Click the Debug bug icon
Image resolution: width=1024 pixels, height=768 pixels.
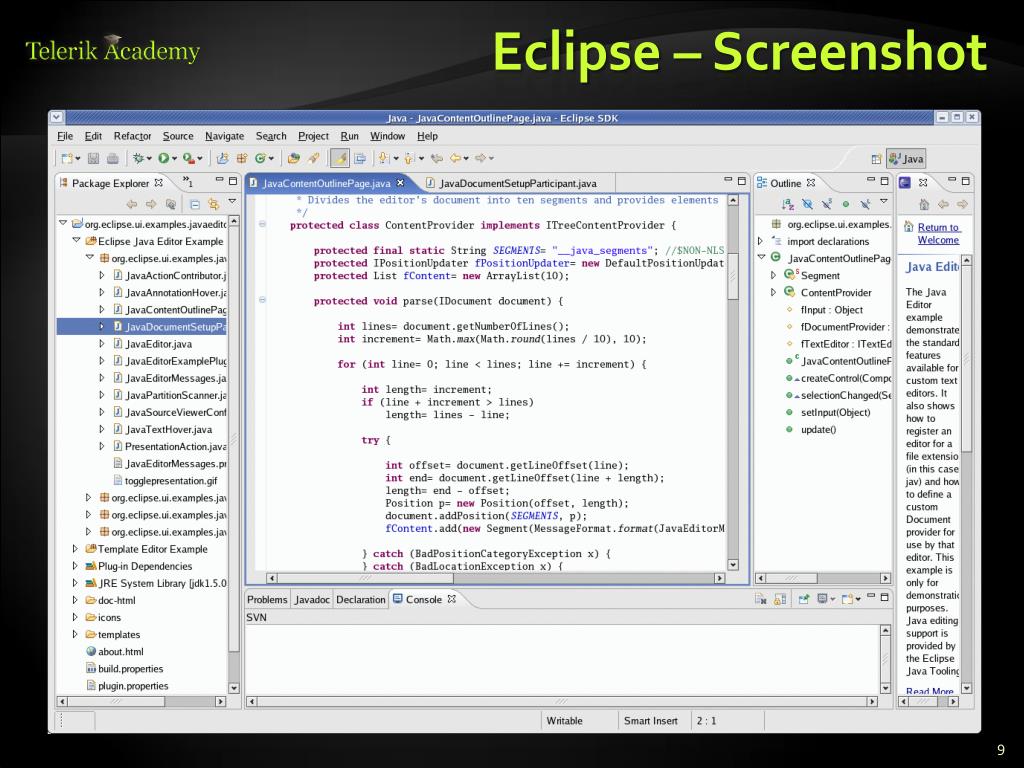coord(138,158)
